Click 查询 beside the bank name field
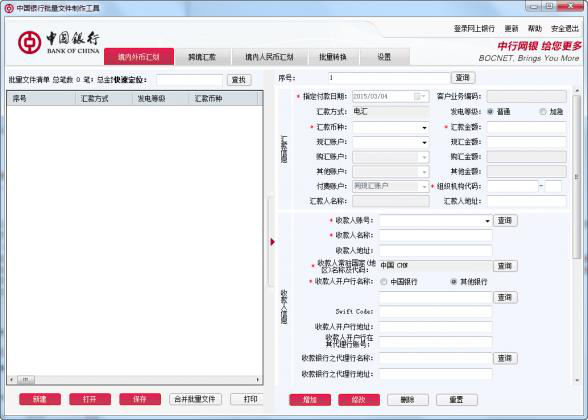Image resolution: width=588 pixels, height=420 pixels. 505,297
